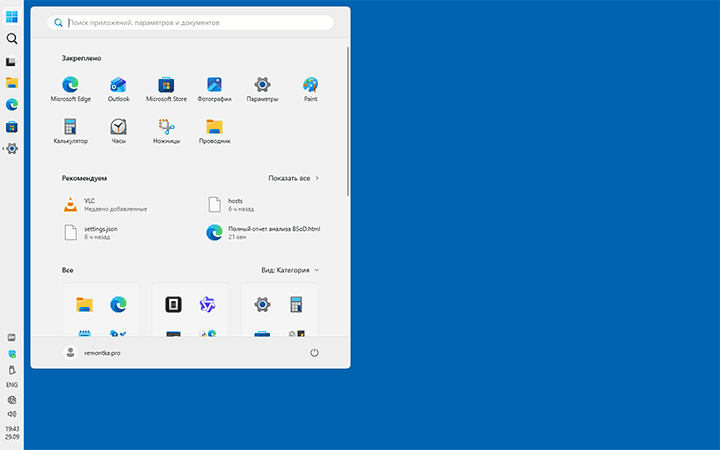Open Параметры from pinned apps

262,89
